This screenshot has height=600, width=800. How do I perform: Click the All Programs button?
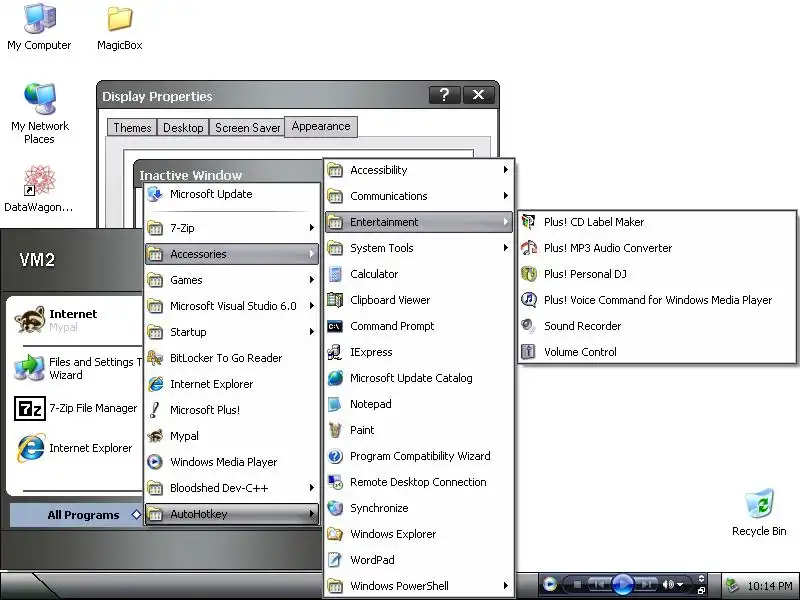tap(77, 515)
